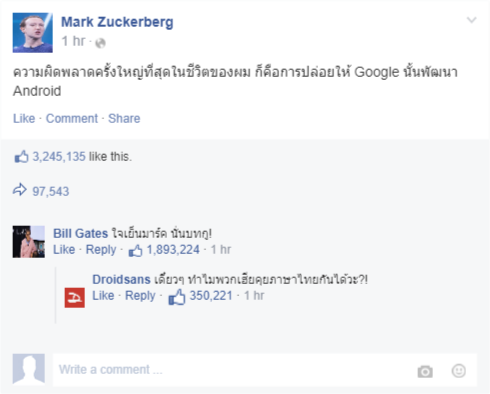Like the Bill Gates comment
The image size is (490, 394).
(x=64, y=249)
